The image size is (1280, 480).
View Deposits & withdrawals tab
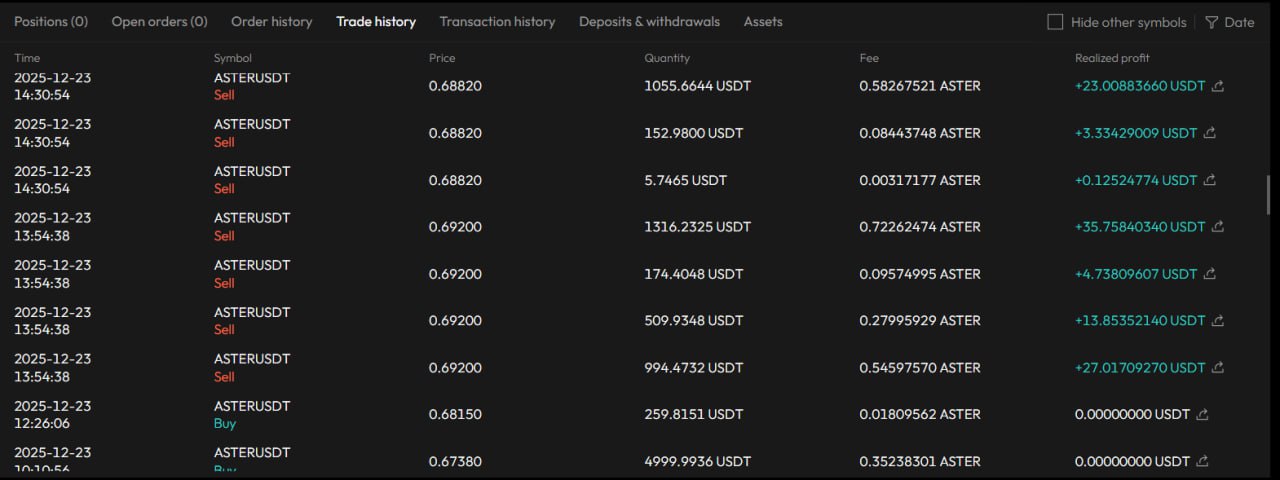[649, 21]
